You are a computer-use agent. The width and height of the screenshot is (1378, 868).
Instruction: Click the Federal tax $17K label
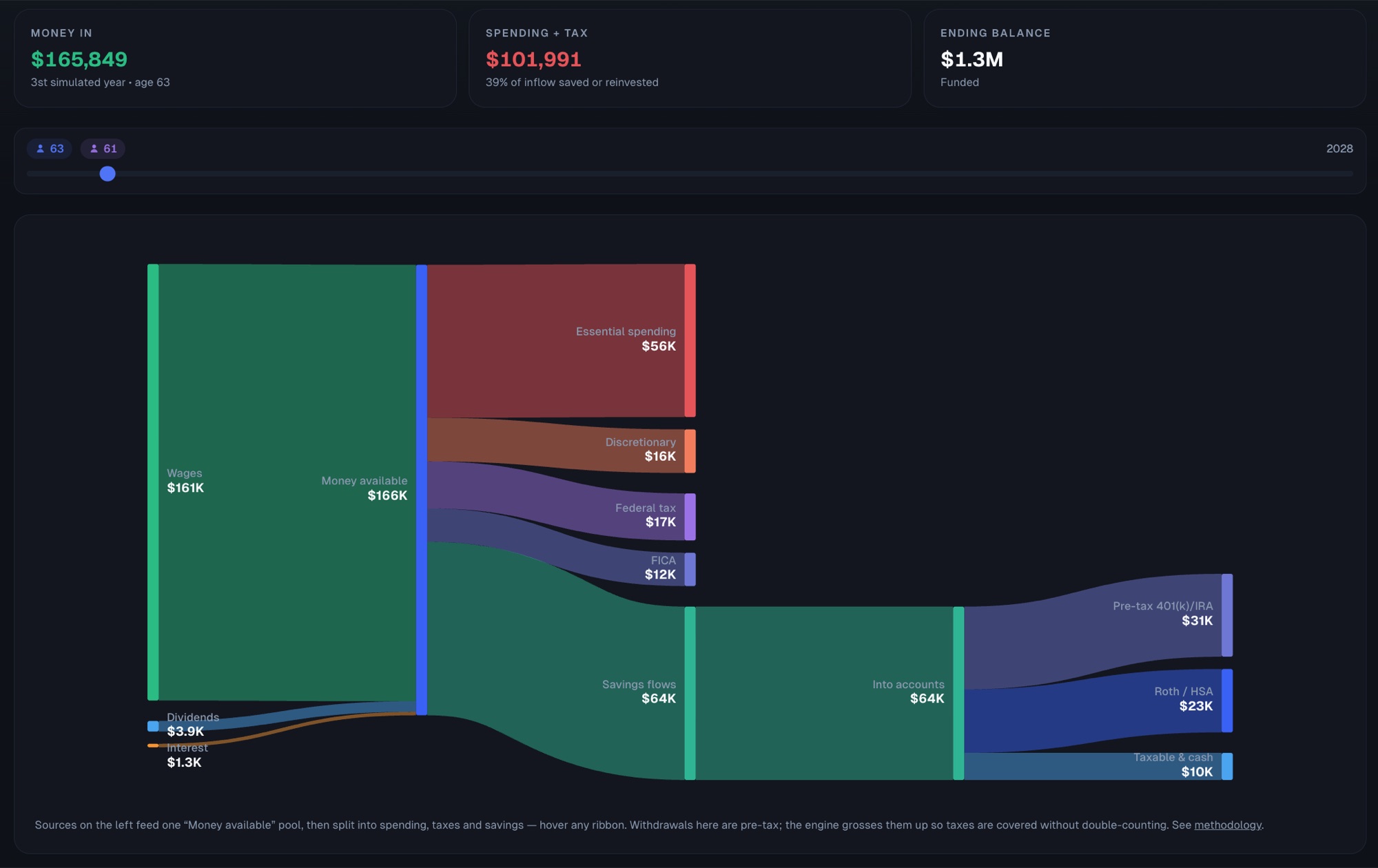click(646, 515)
